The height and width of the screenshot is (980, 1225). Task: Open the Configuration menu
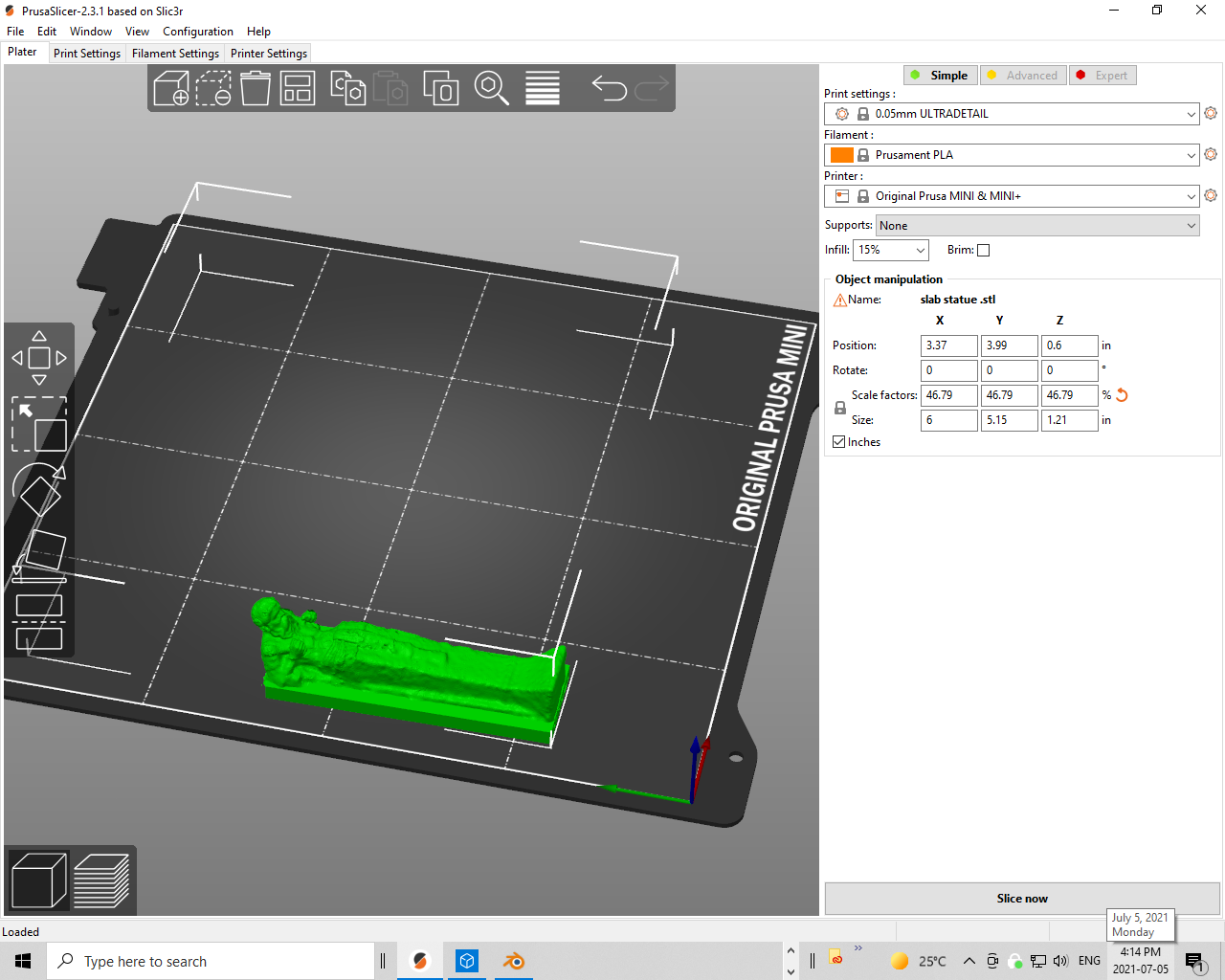[x=198, y=31]
